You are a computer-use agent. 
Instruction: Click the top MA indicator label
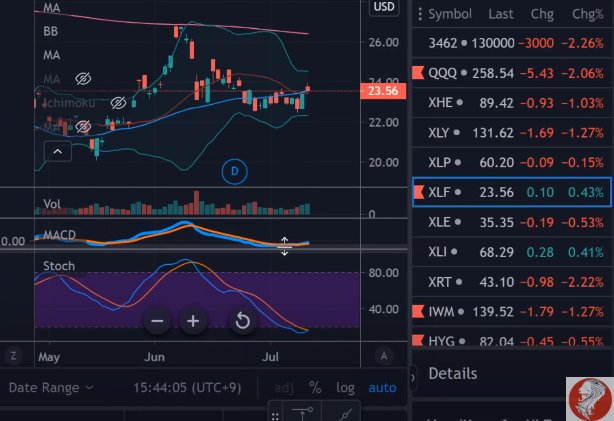(52, 7)
